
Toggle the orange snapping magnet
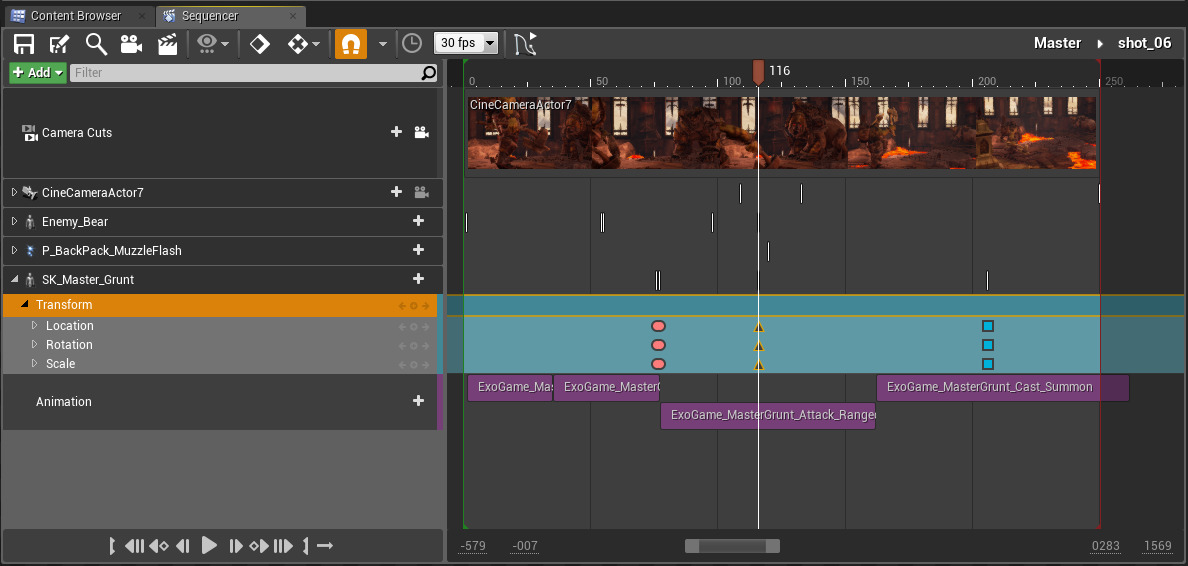tap(350, 43)
